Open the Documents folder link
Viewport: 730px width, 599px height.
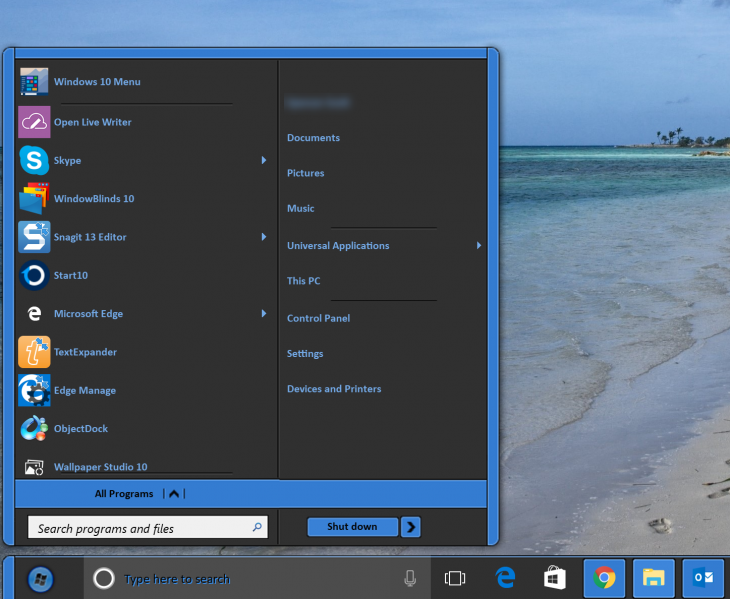[x=313, y=138]
